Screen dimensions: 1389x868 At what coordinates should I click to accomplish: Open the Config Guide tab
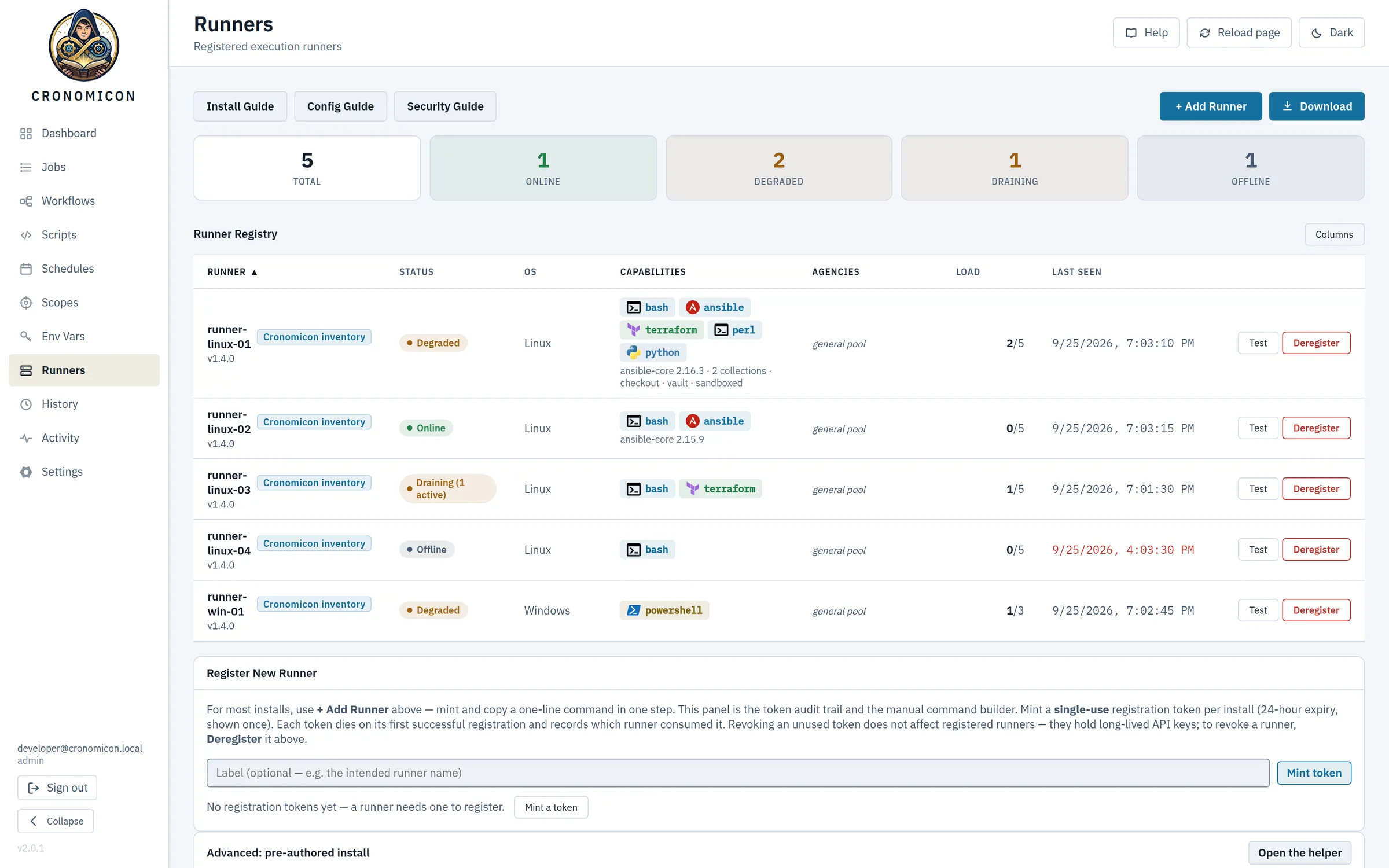click(x=340, y=106)
